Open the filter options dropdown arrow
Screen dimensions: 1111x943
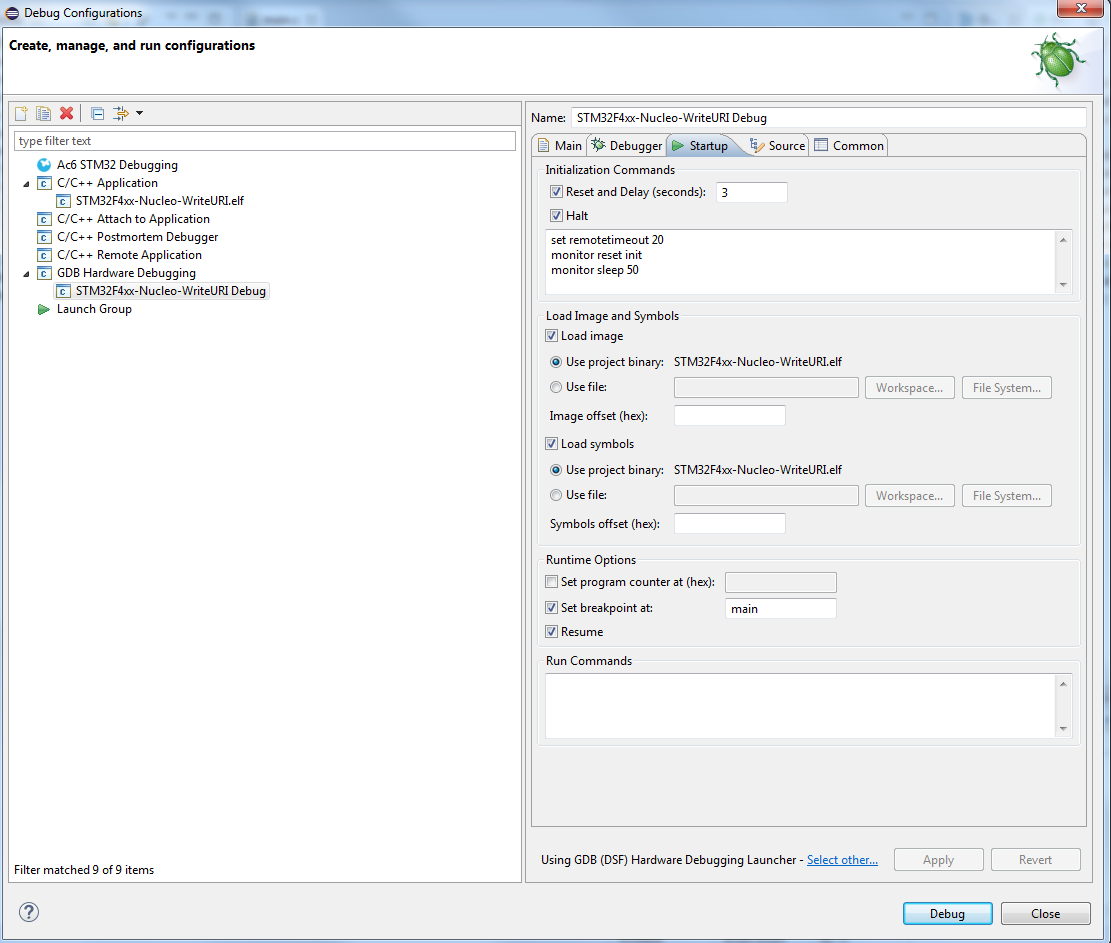[x=139, y=113]
